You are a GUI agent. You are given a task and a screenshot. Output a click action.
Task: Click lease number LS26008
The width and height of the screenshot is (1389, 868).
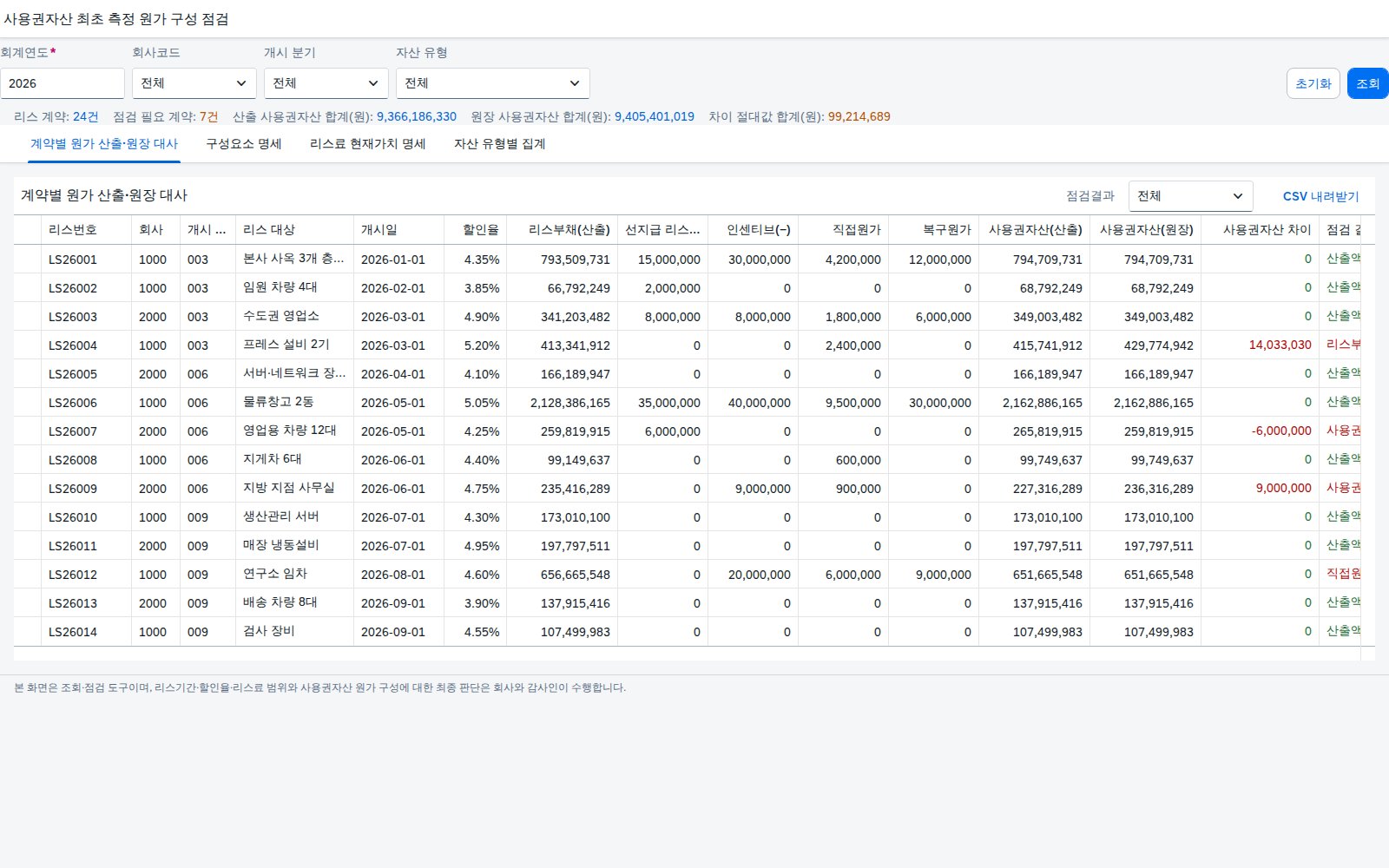coord(73,460)
